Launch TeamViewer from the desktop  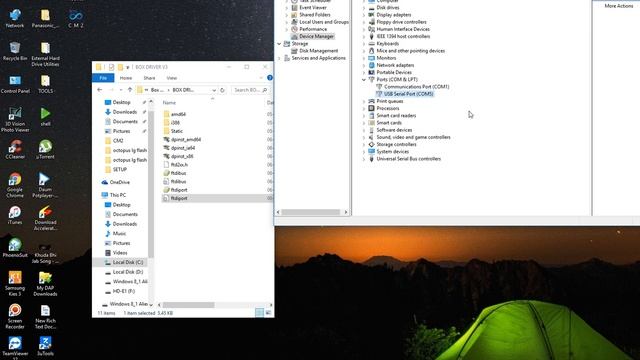pyautogui.click(x=15, y=348)
